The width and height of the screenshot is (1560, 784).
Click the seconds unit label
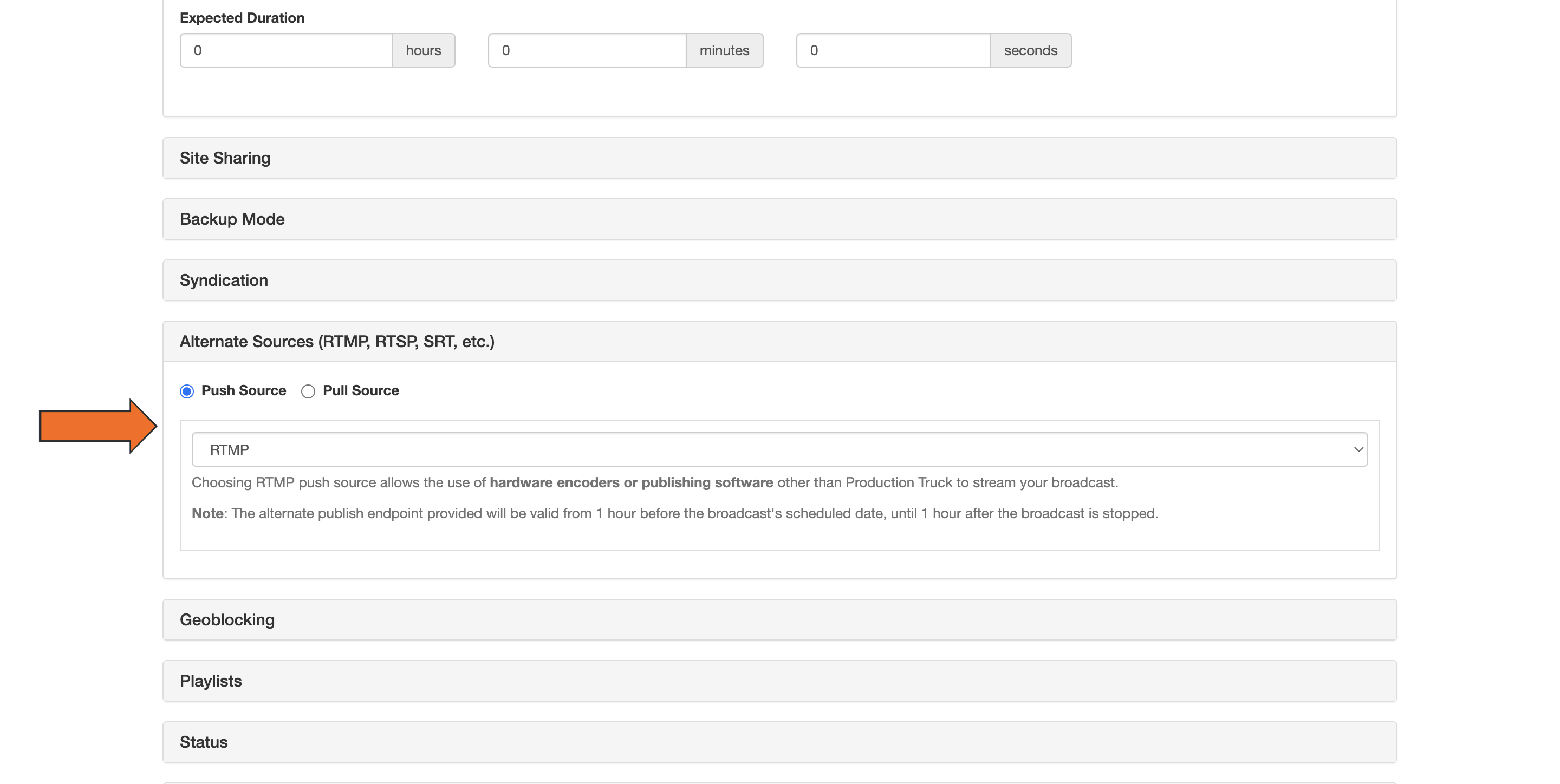(x=1030, y=50)
